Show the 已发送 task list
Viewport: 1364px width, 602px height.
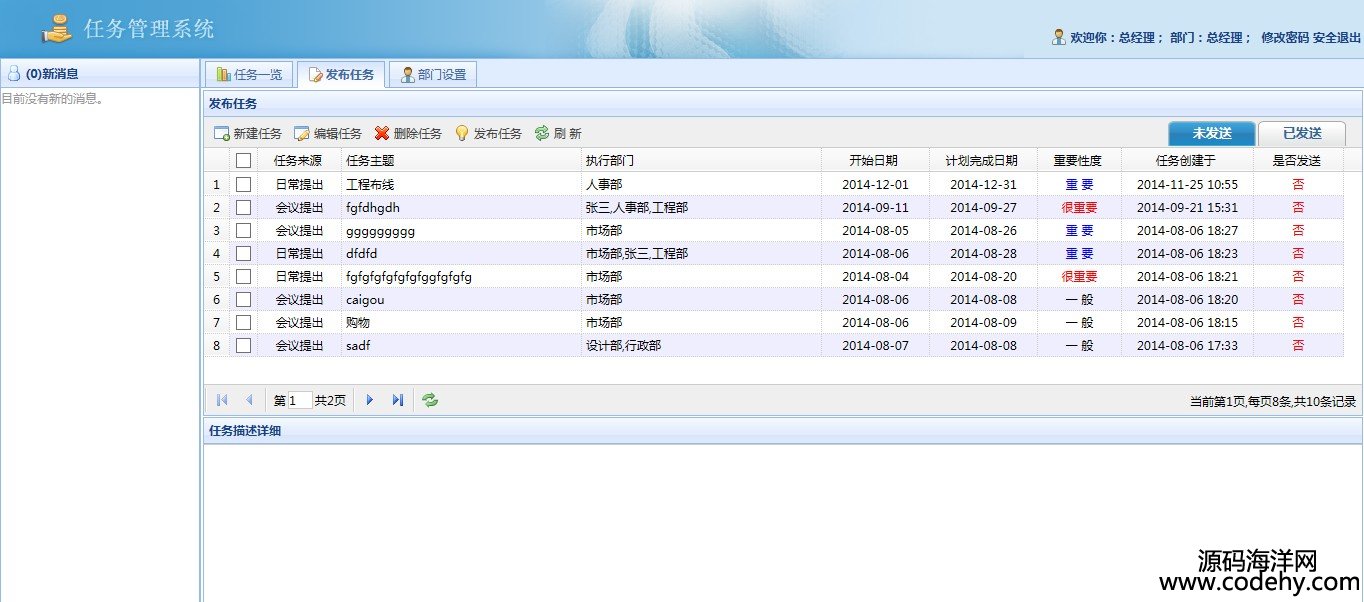(x=1301, y=133)
